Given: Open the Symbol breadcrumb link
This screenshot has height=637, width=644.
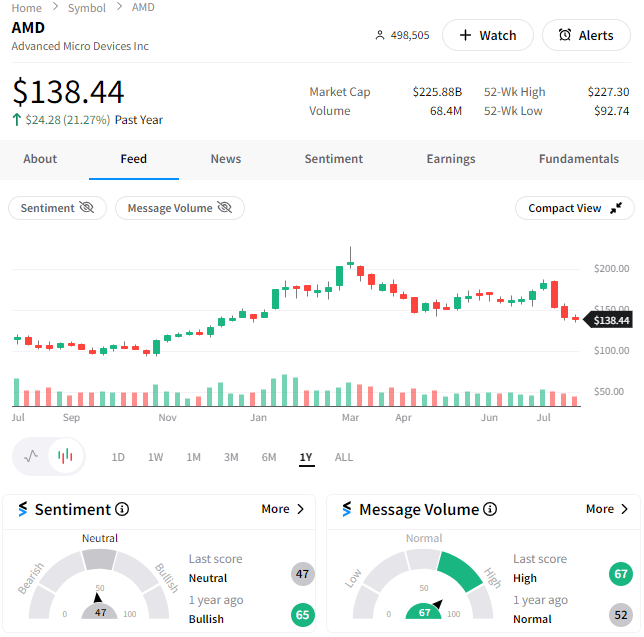Looking at the screenshot, I should click(x=87, y=8).
